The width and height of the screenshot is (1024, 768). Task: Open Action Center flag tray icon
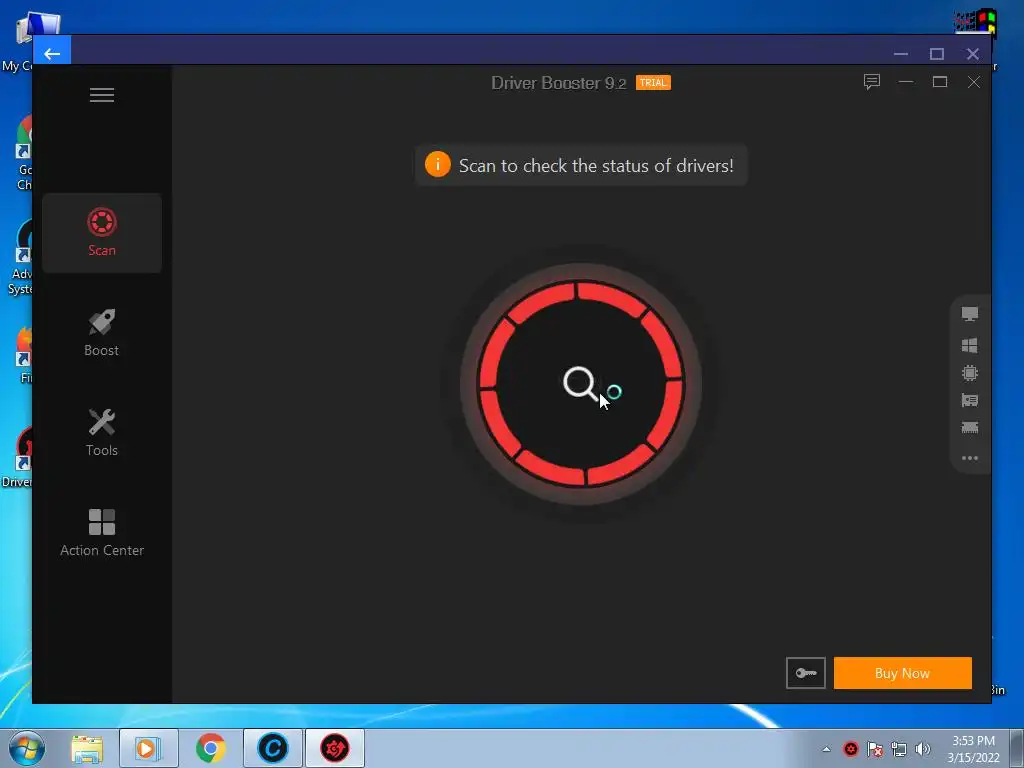pos(875,749)
